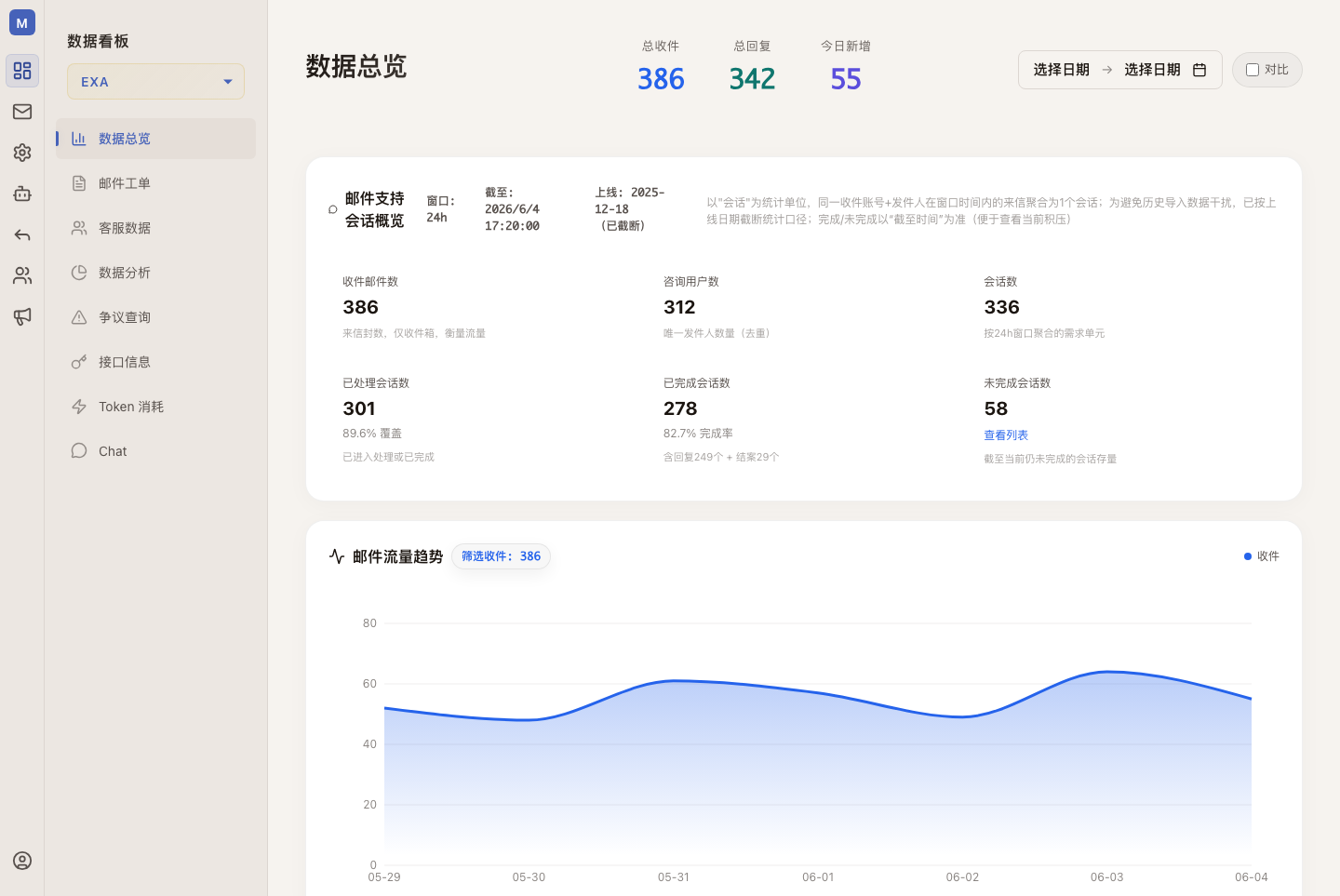The image size is (1340, 896).
Task: Click the 数据看板 sidebar heading
Action: (x=98, y=41)
